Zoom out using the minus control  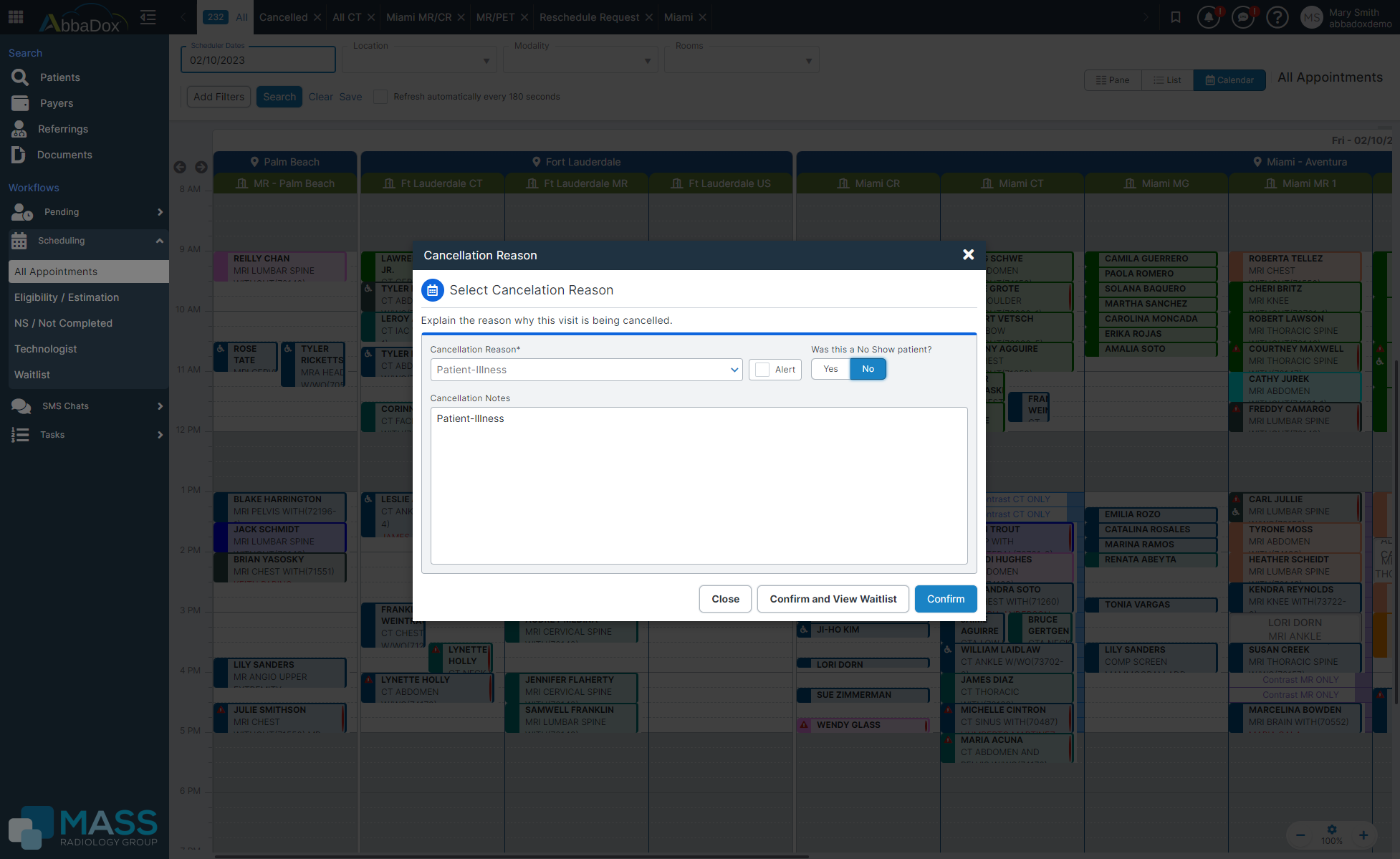pyautogui.click(x=1300, y=835)
